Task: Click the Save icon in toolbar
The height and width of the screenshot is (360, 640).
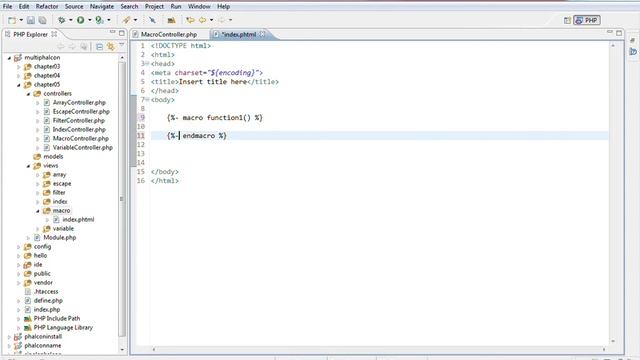Action: click(x=31, y=20)
